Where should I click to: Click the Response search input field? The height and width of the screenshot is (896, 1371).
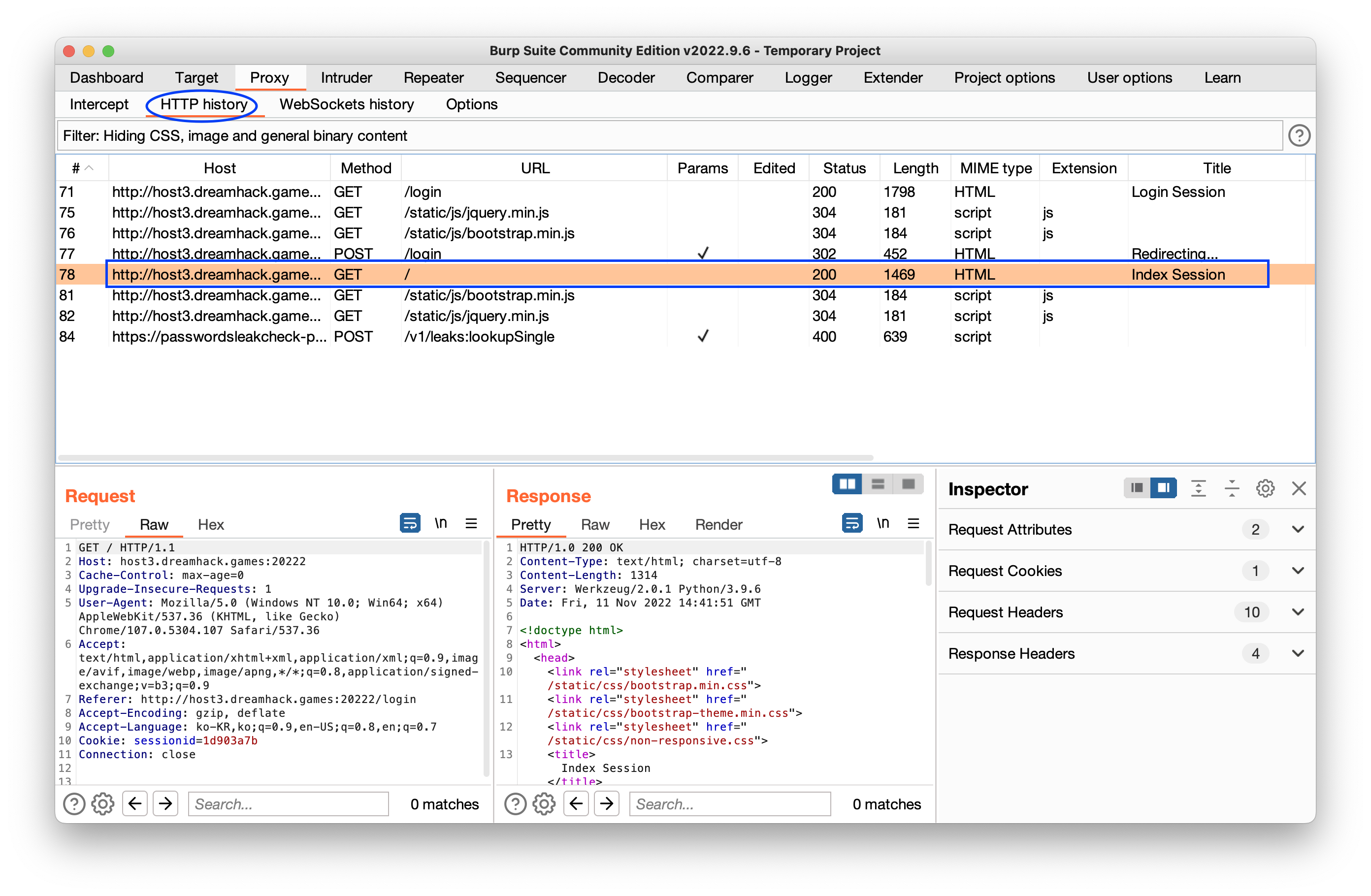(729, 804)
